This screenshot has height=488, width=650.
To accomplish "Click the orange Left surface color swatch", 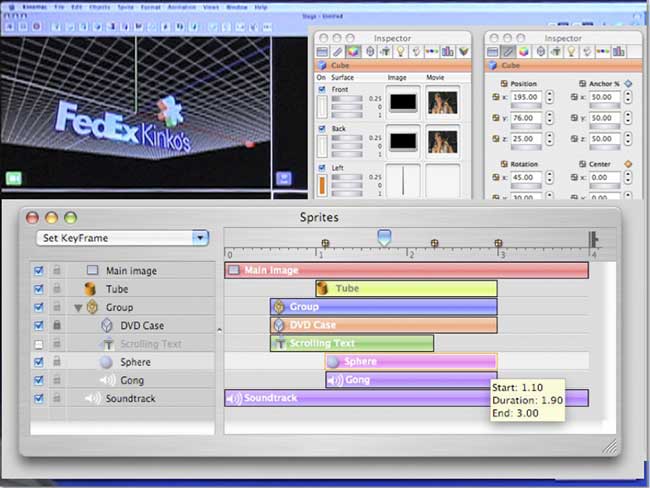I will click(322, 185).
